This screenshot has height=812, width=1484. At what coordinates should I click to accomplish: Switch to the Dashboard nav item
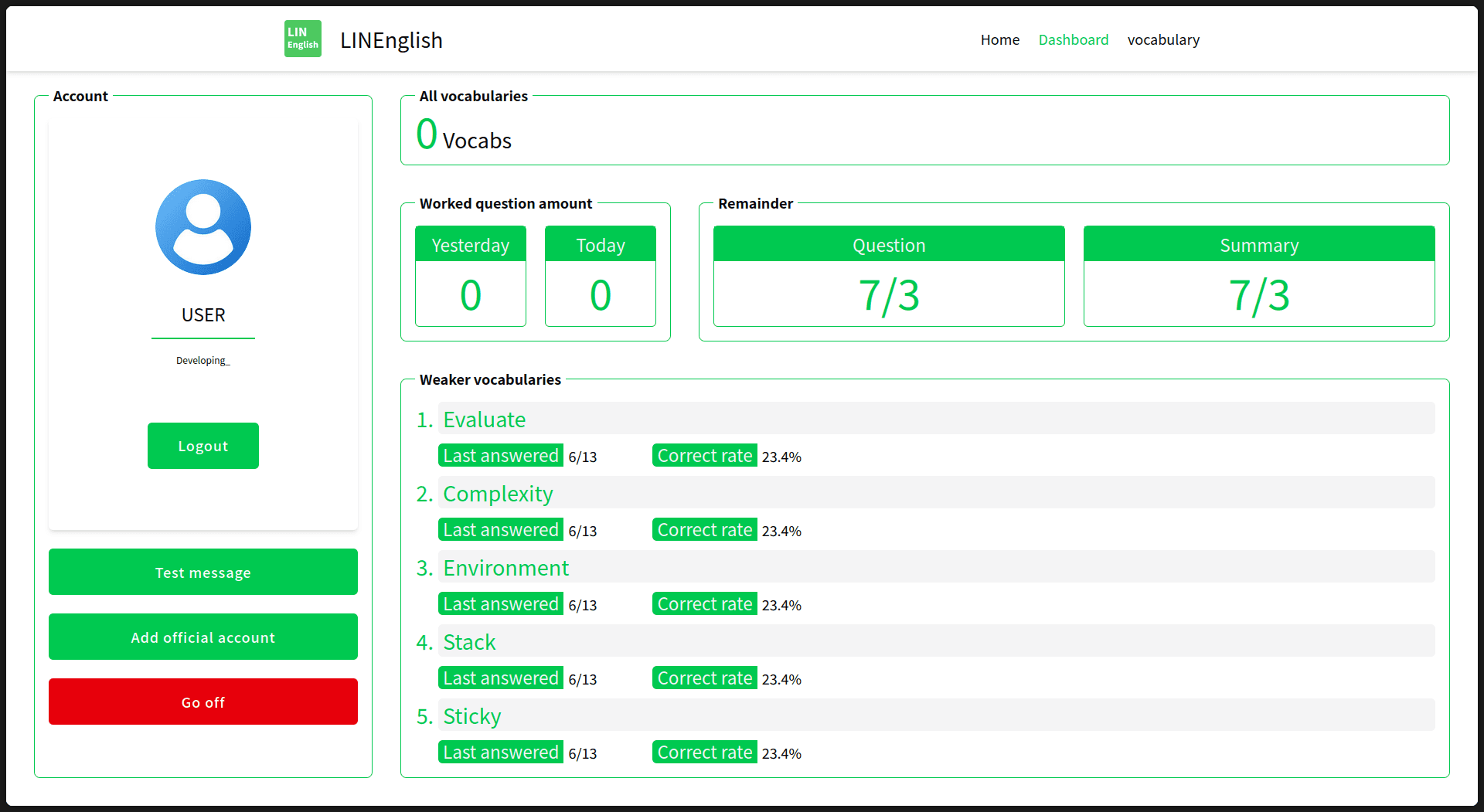[x=1073, y=39]
